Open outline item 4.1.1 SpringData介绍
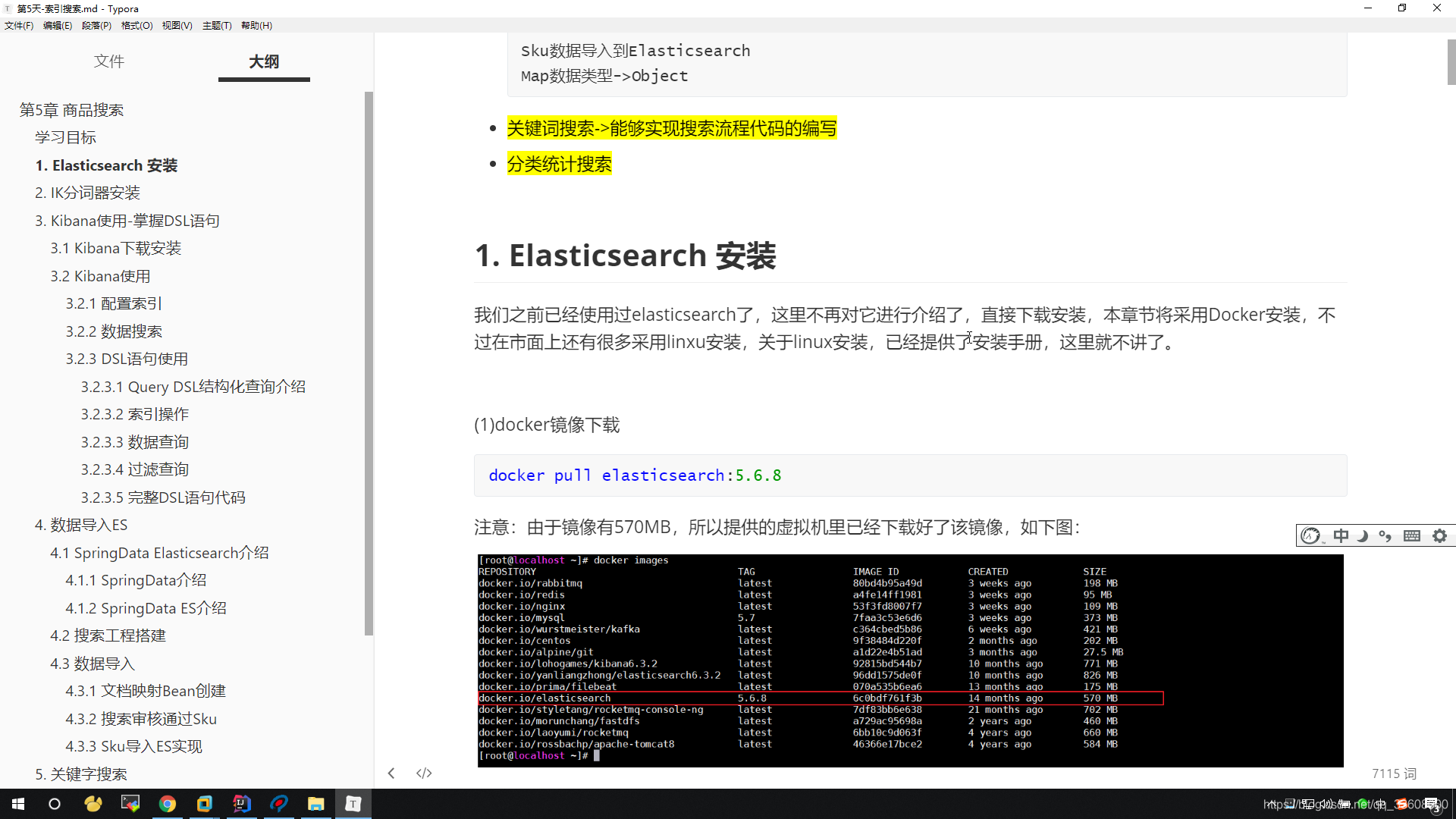This screenshot has width=1456, height=819. 135,580
